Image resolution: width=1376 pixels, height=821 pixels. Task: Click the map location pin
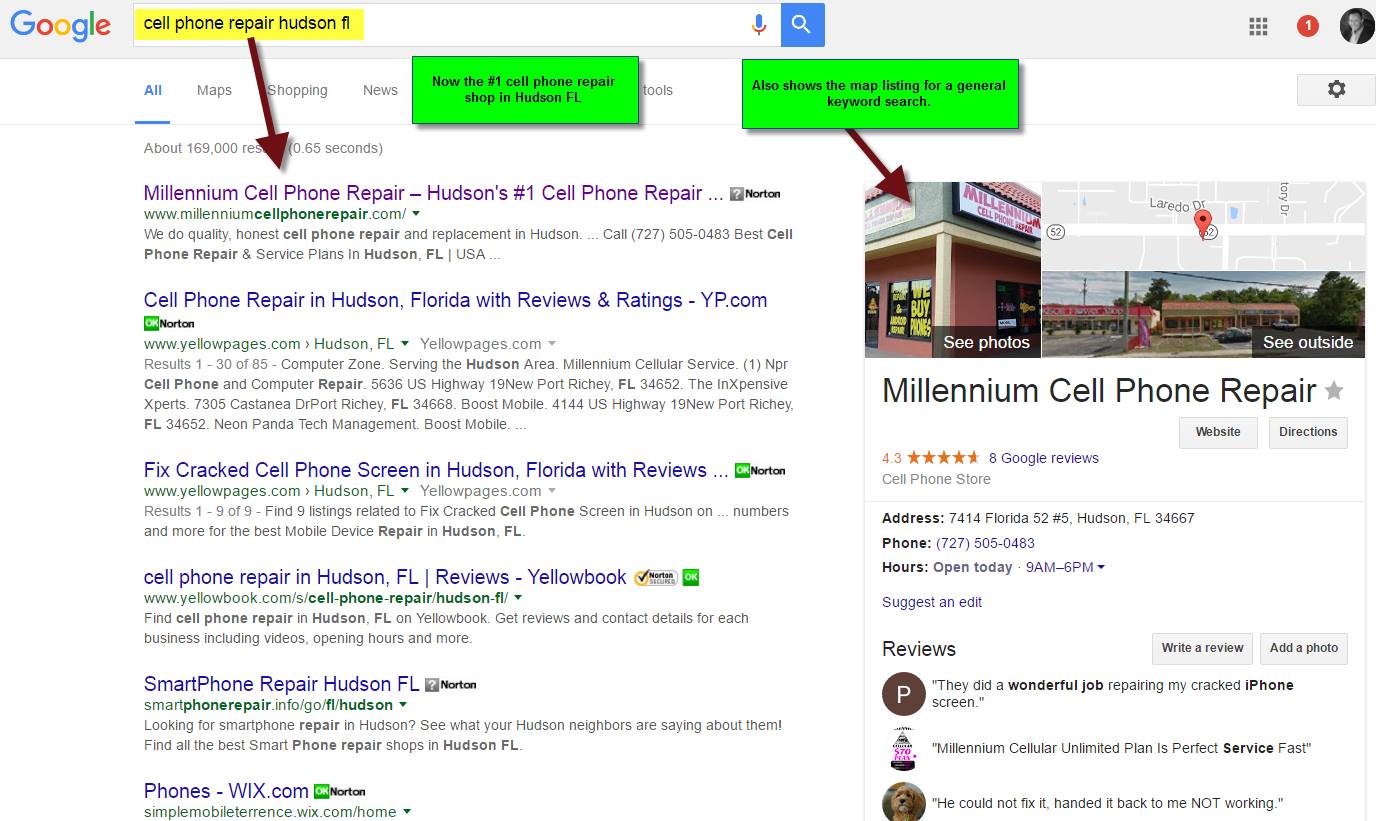pos(1203,223)
